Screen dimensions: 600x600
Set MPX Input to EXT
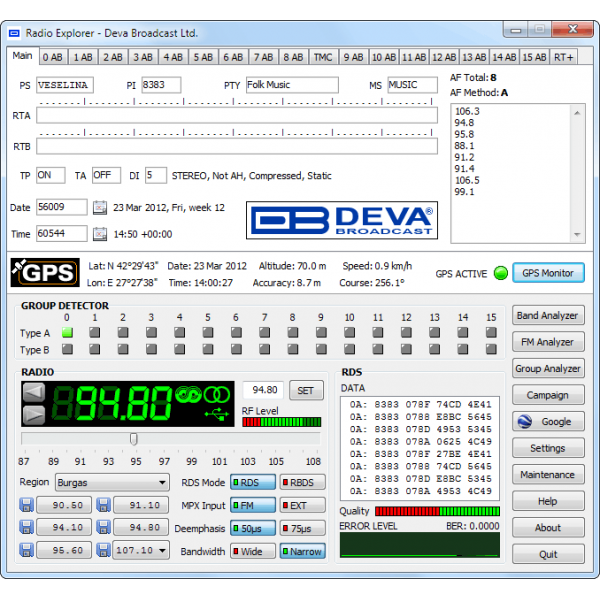(x=303, y=505)
